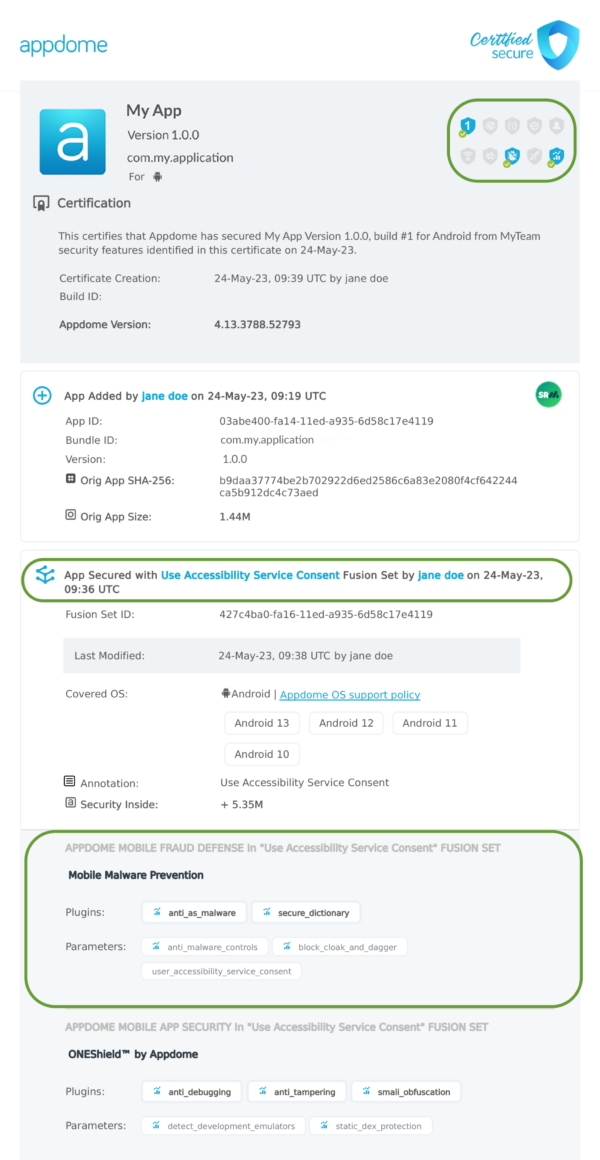Image resolution: width=600 pixels, height=1160 pixels.
Task: Click the green SRM avatar badge
Action: (548, 395)
